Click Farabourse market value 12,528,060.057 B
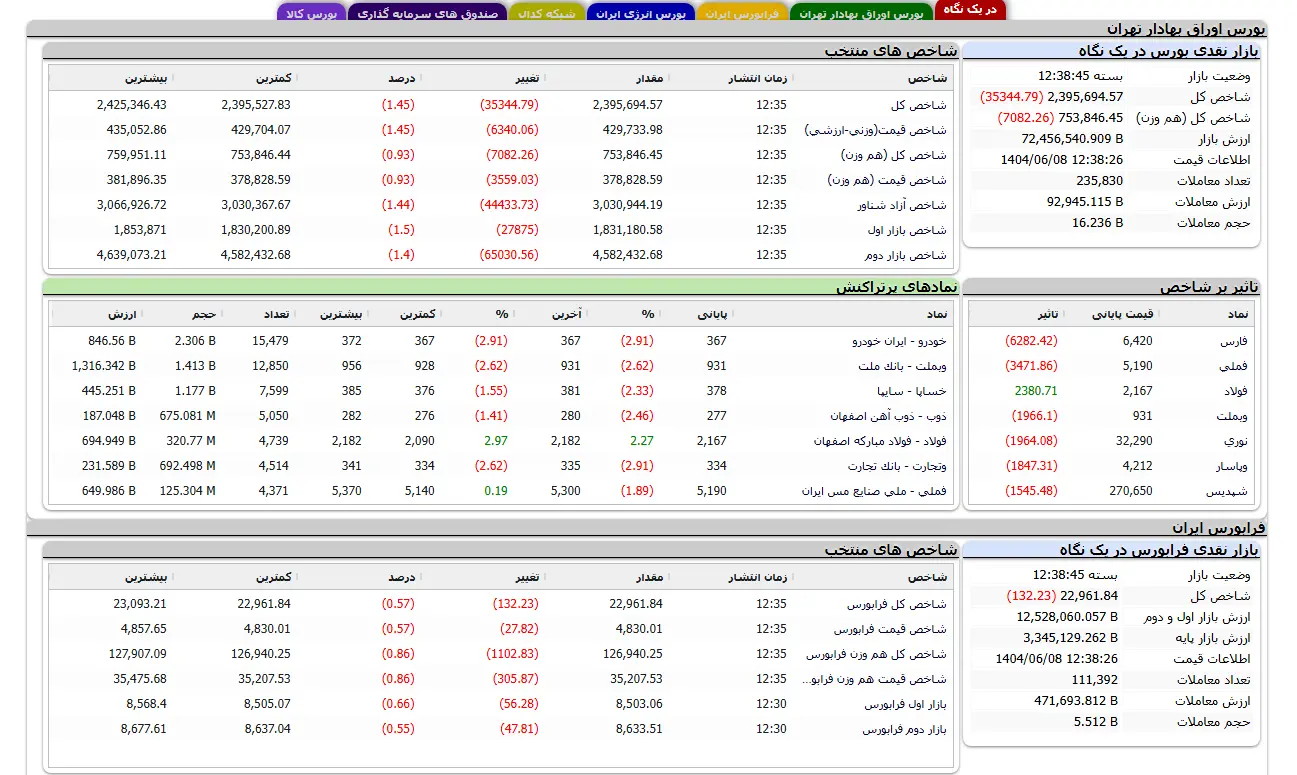The image size is (1297, 775). tap(1067, 617)
